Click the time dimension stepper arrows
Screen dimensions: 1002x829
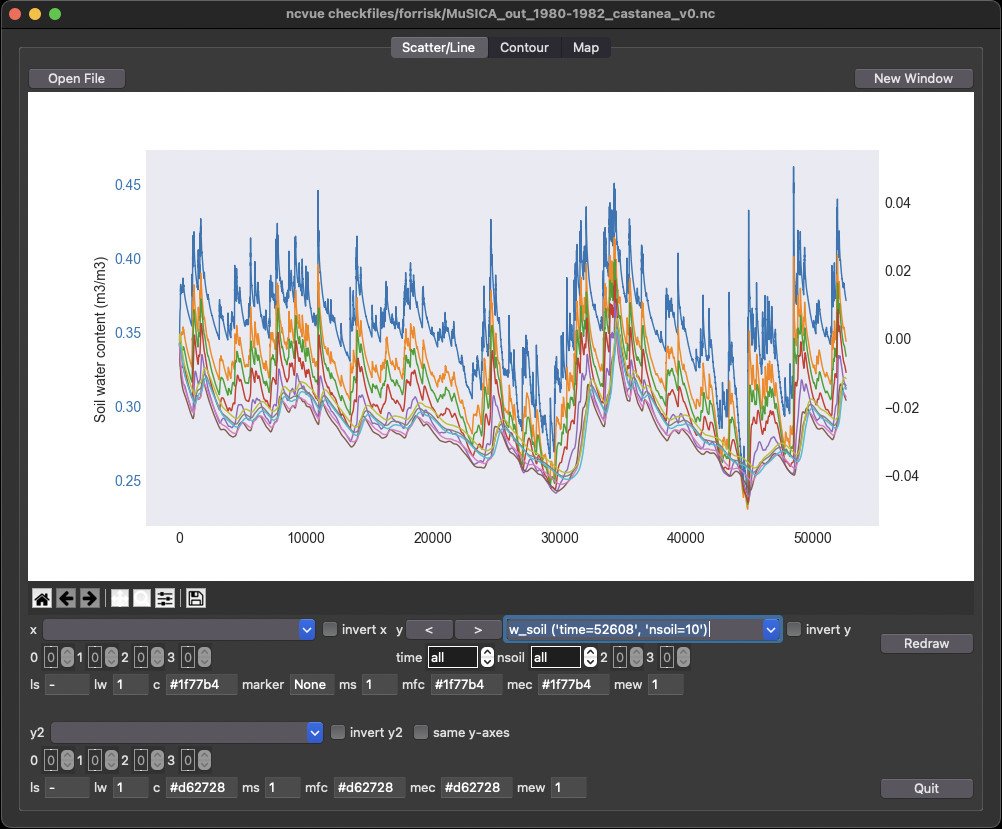(x=487, y=657)
